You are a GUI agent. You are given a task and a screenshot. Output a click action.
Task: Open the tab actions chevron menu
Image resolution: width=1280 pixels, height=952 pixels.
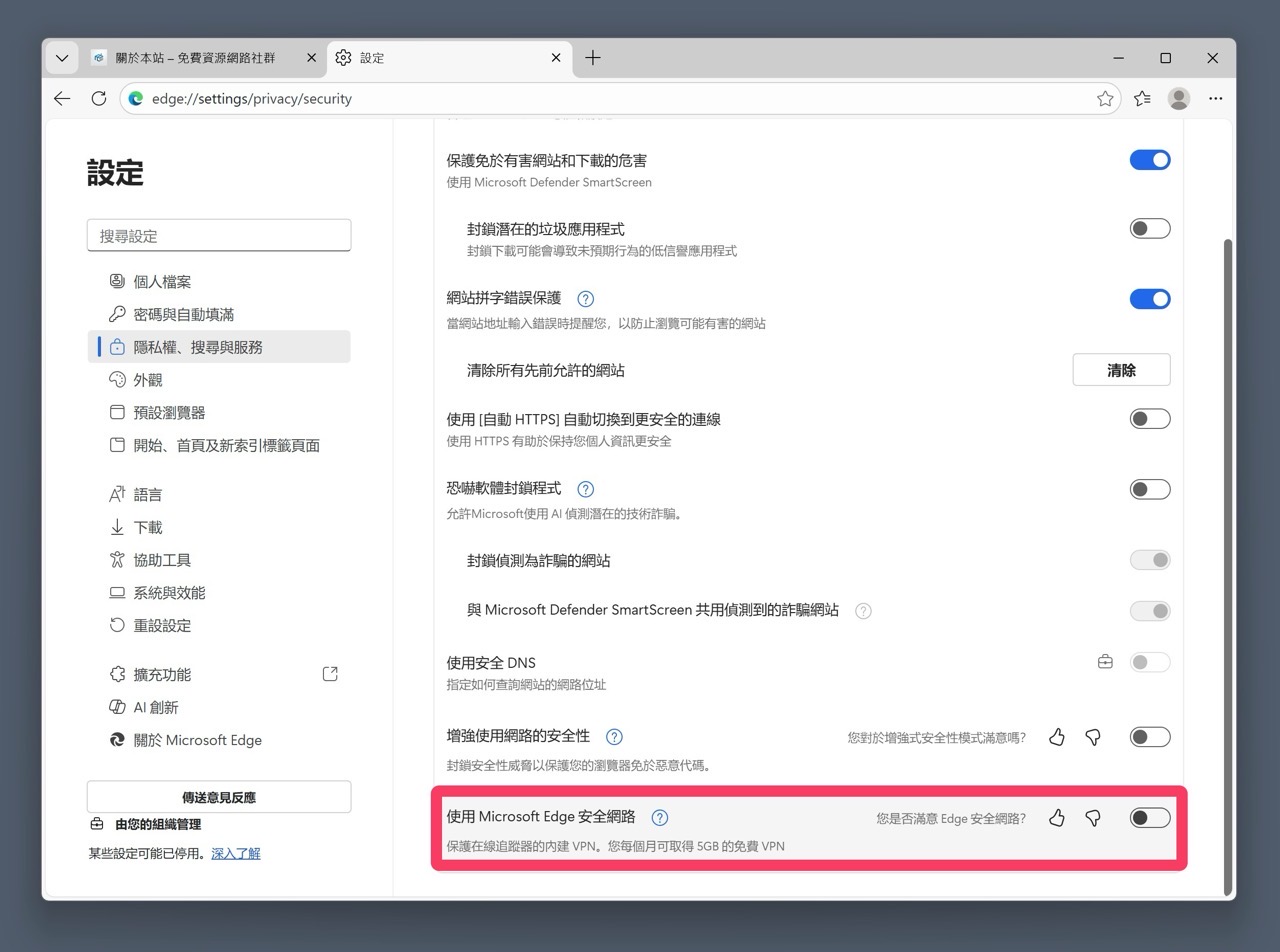(61, 58)
